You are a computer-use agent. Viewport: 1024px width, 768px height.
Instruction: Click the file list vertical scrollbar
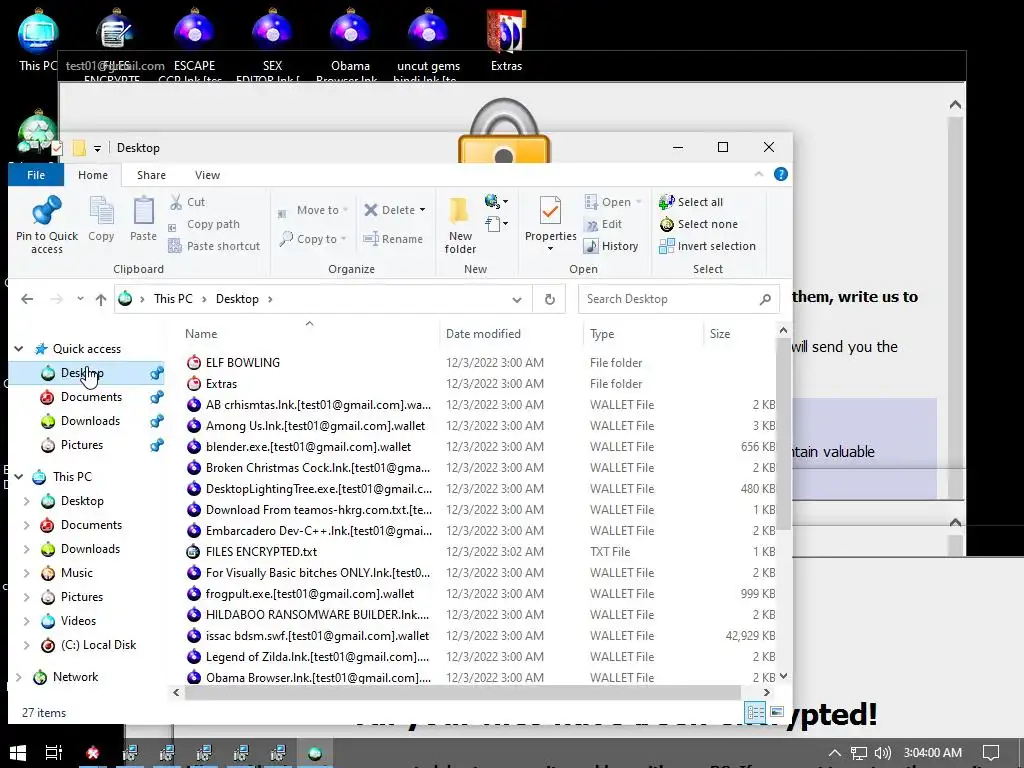[x=783, y=436]
